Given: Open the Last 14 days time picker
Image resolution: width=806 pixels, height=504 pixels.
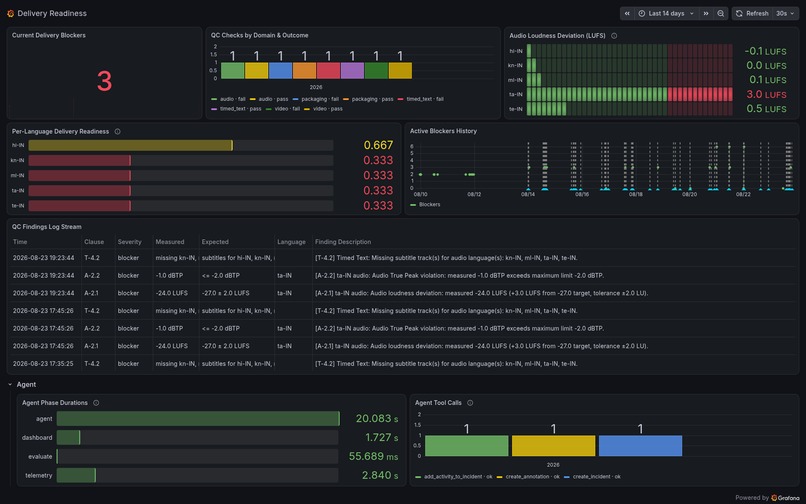Looking at the screenshot, I should tap(666, 13).
